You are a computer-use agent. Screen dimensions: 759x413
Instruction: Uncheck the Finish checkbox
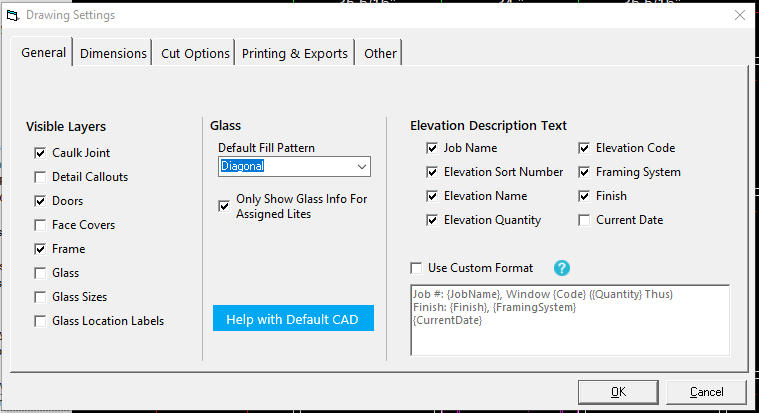pos(584,196)
